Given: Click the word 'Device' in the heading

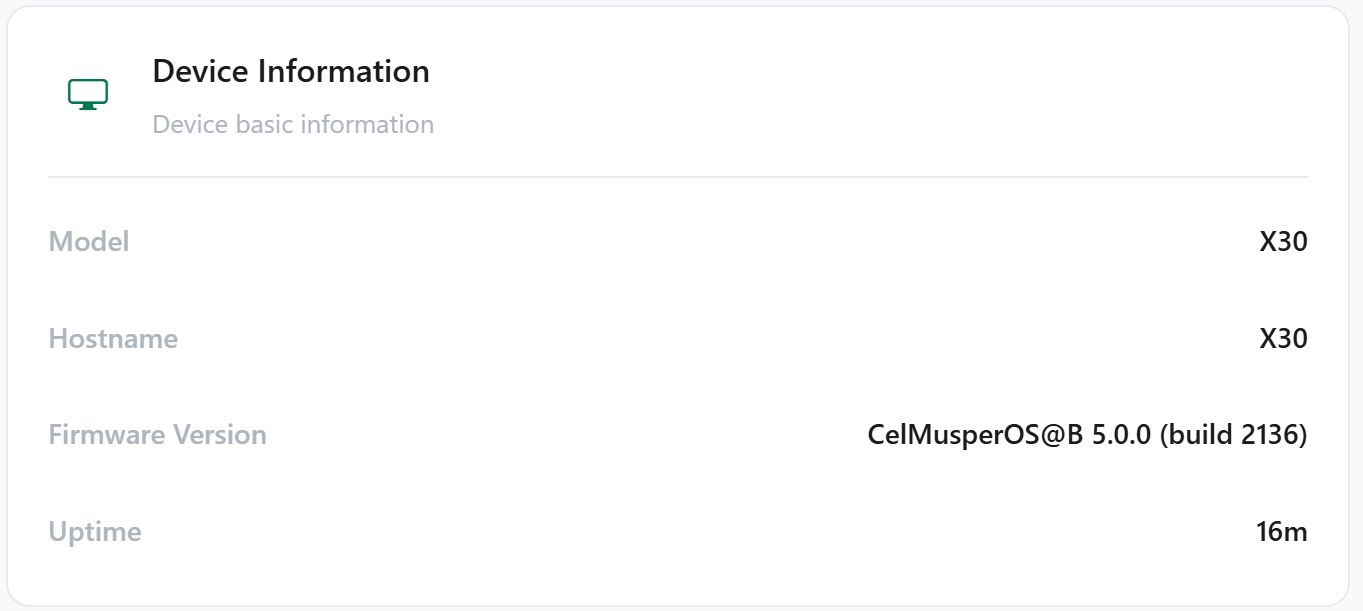Looking at the screenshot, I should [202, 72].
